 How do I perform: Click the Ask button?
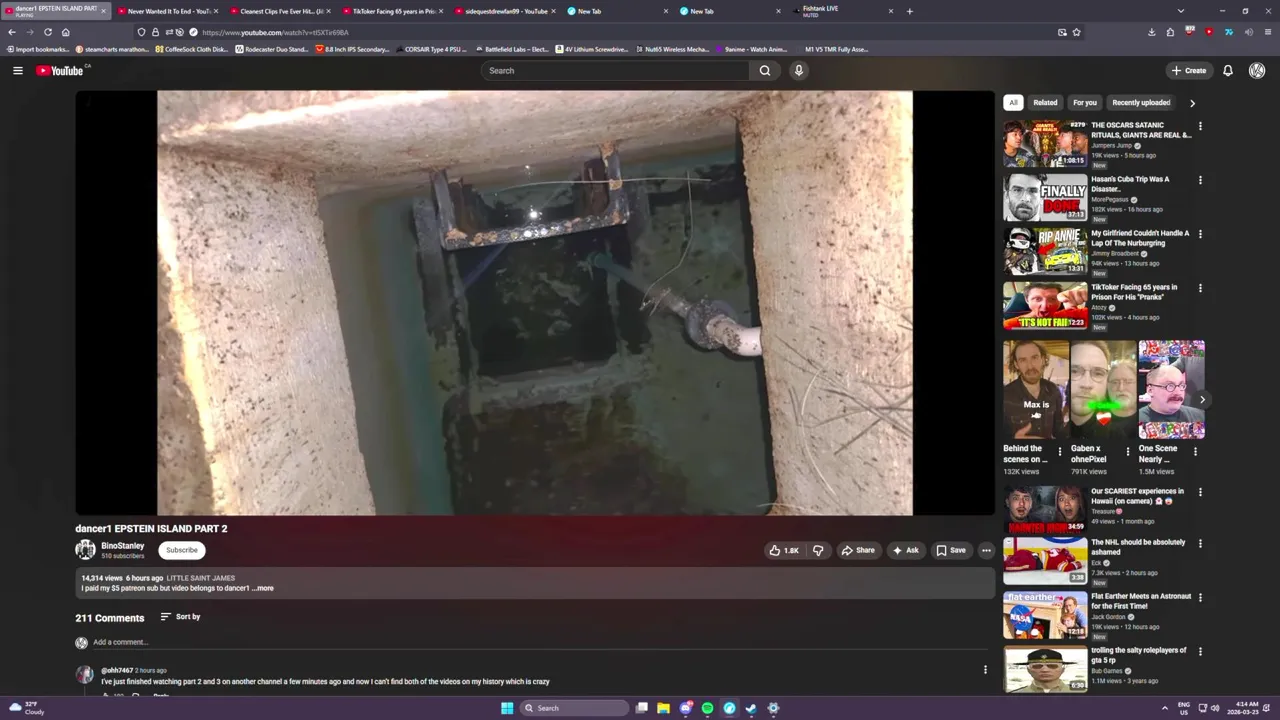pos(906,550)
